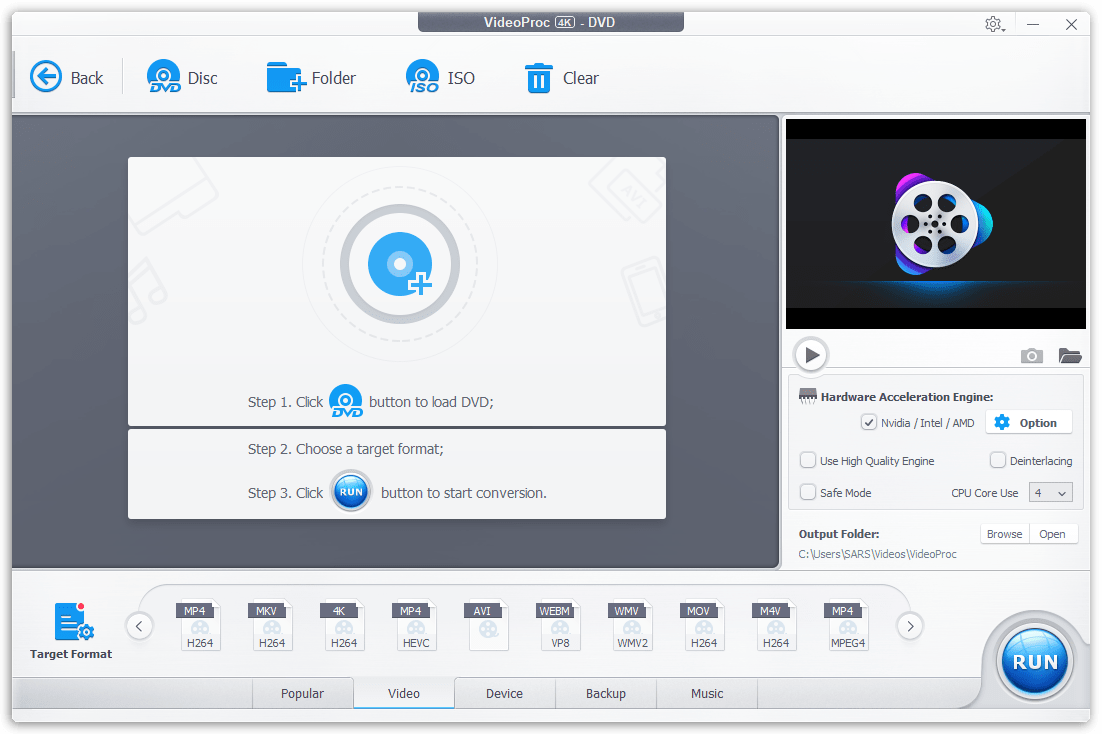Switch to the Device tab
Viewport: 1102px width, 734px height.
pyautogui.click(x=504, y=693)
